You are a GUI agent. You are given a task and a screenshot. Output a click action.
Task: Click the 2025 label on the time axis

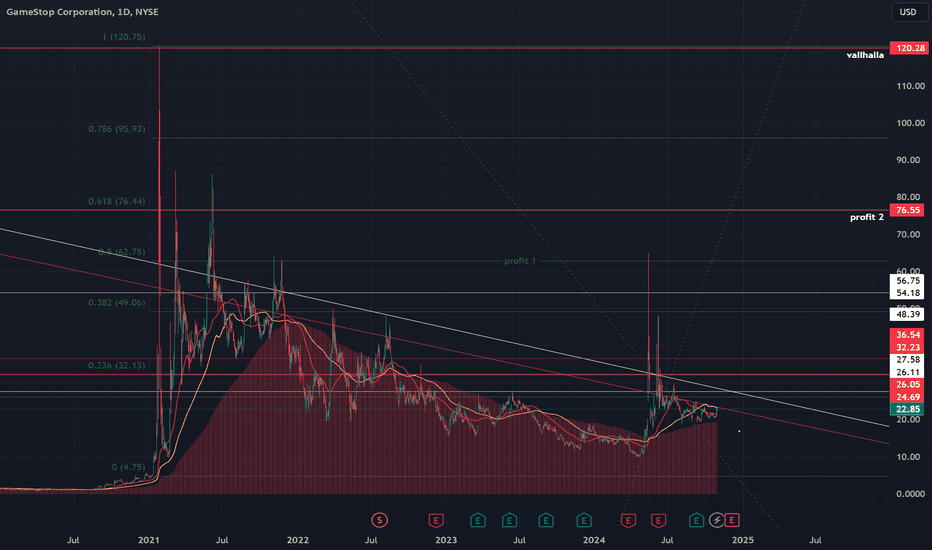742,540
